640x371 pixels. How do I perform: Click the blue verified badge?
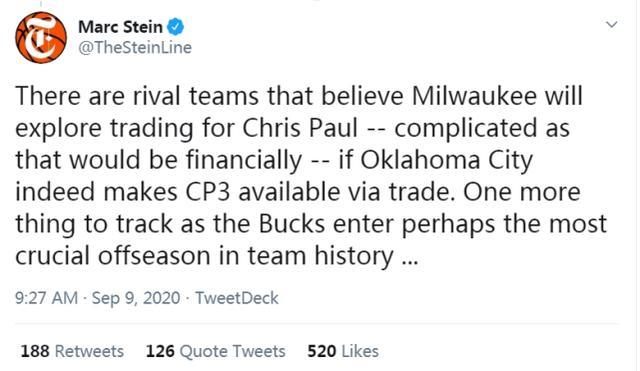176,27
